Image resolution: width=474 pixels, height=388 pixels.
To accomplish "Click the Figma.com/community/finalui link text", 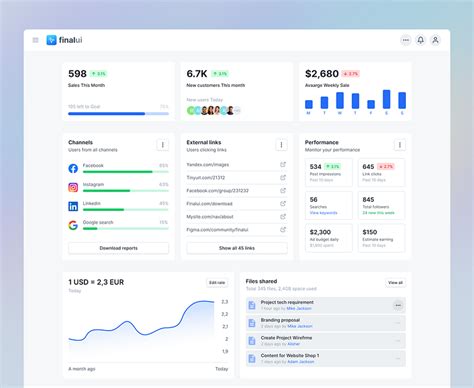I will pos(217,230).
